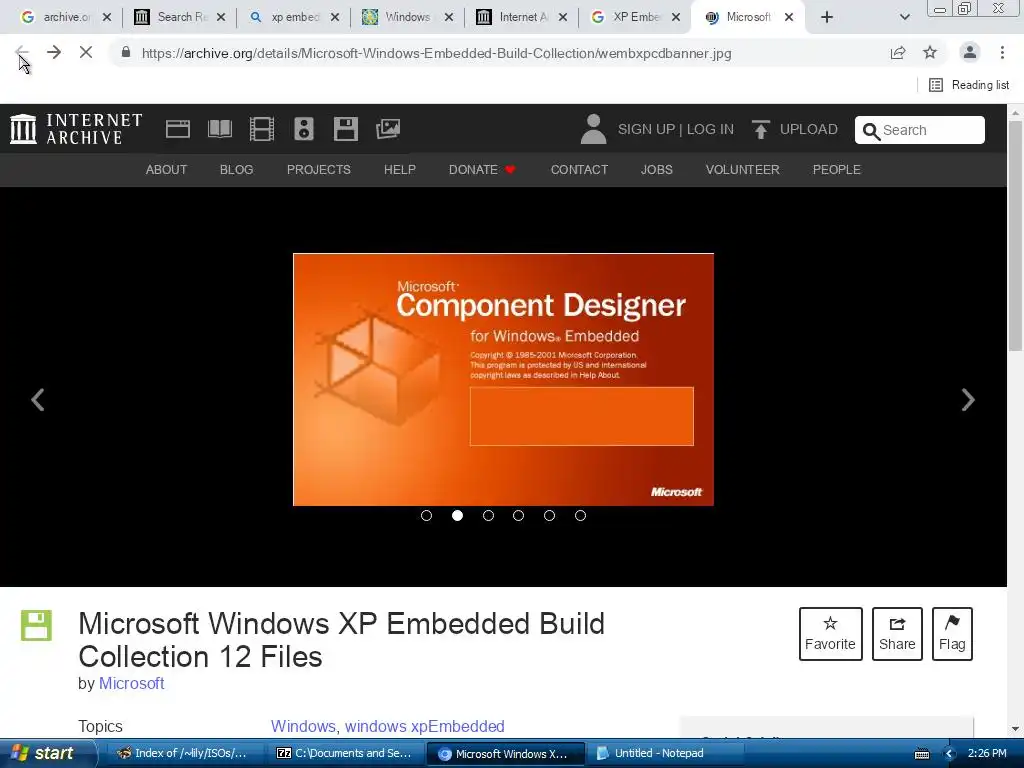1024x768 pixels.
Task: Open the Software floppy disk icon
Action: coord(345,129)
